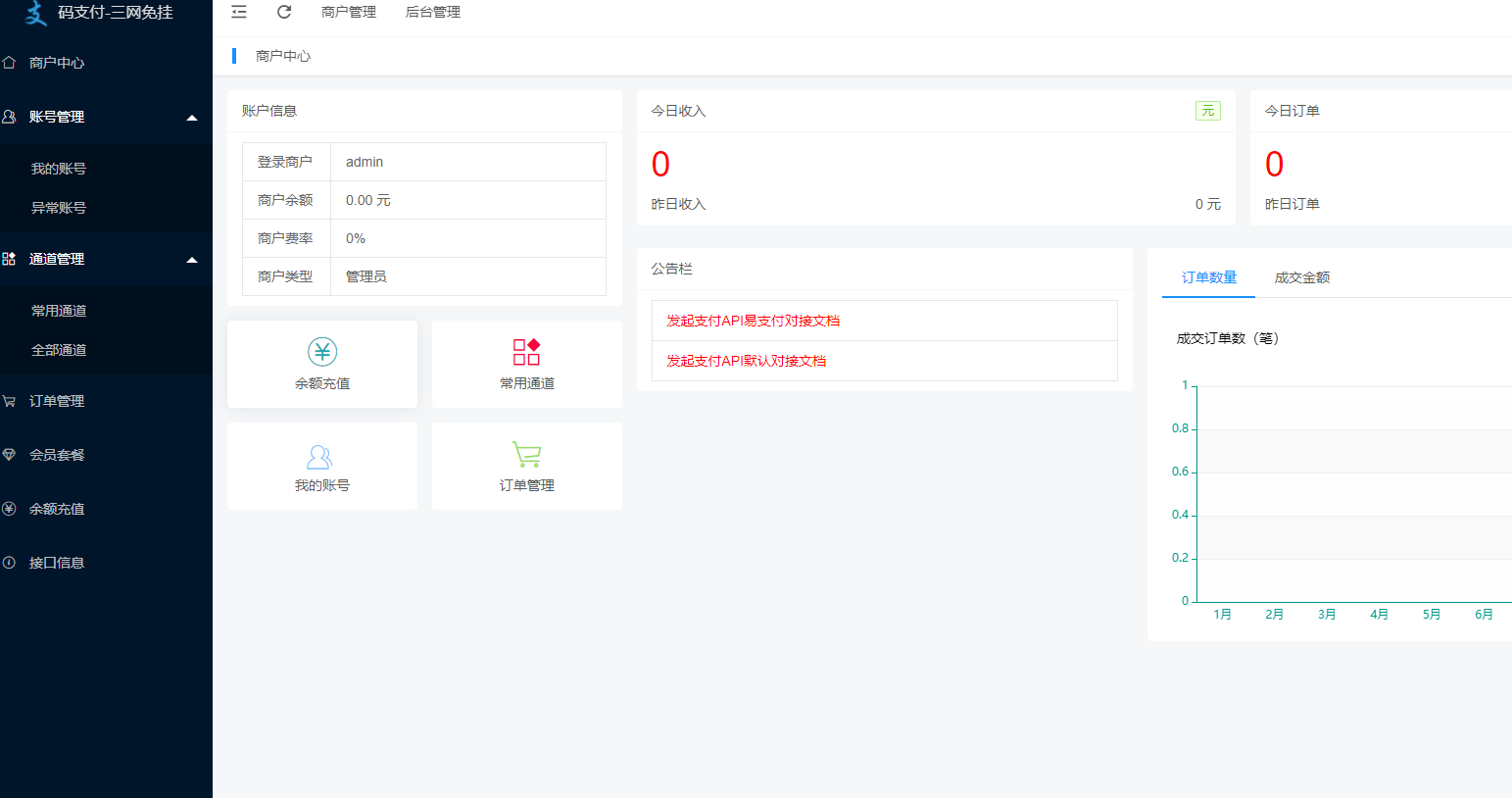Click the 0 元 yesterday income value
1512x798 pixels.
[1208, 204]
